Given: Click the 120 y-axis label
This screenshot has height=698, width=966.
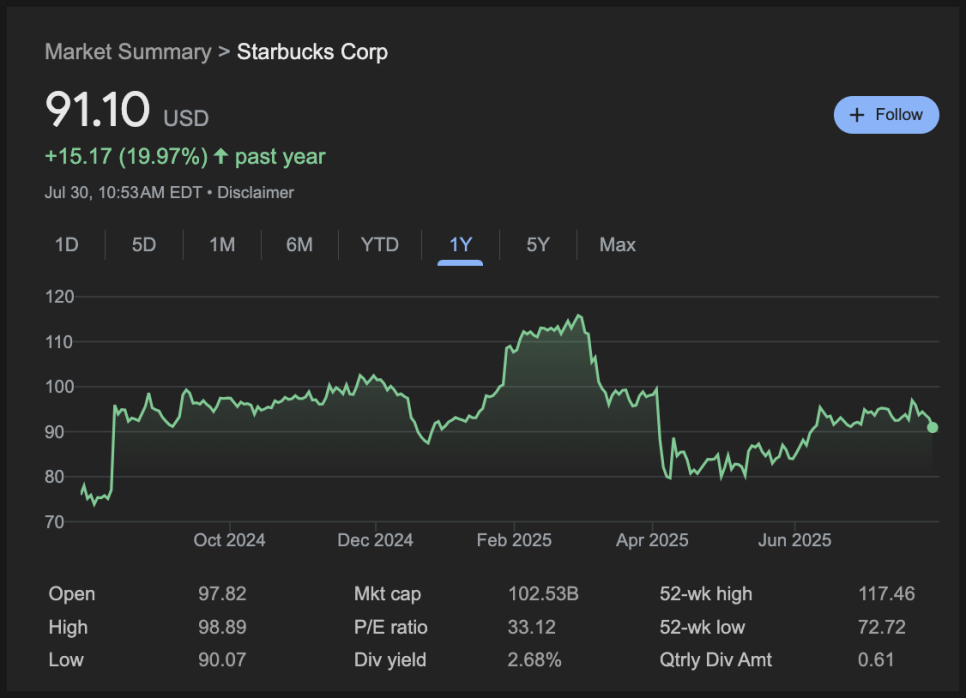Looking at the screenshot, I should (x=59, y=297).
